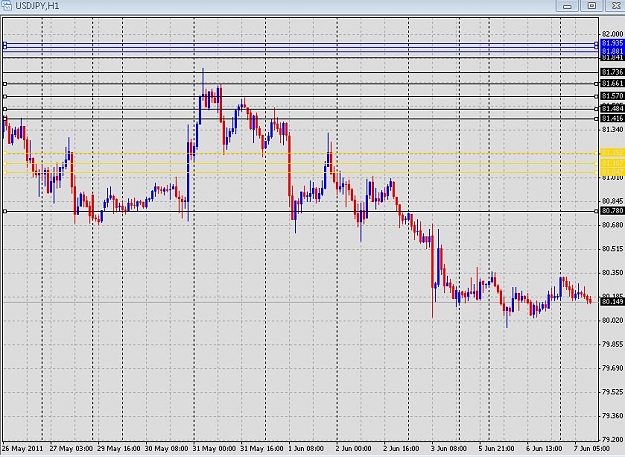Click the 81.340 price scale value
625x457 pixels.
point(612,129)
